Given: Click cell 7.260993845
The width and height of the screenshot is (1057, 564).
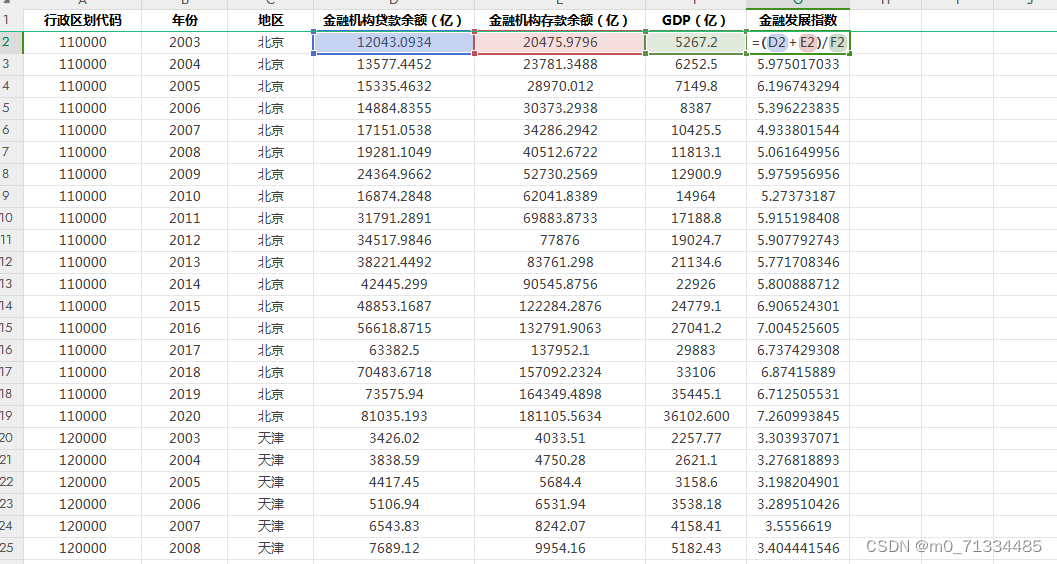Looking at the screenshot, I should [798, 416].
